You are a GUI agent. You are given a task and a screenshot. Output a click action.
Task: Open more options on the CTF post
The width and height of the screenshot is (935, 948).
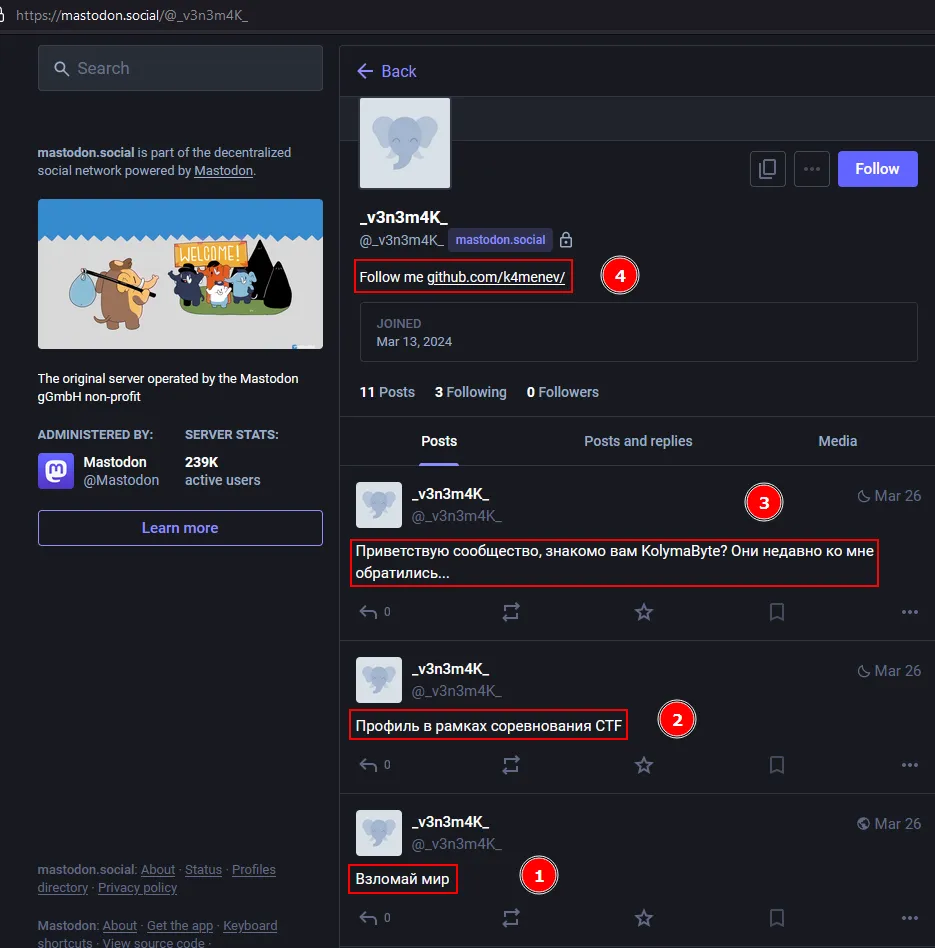910,765
